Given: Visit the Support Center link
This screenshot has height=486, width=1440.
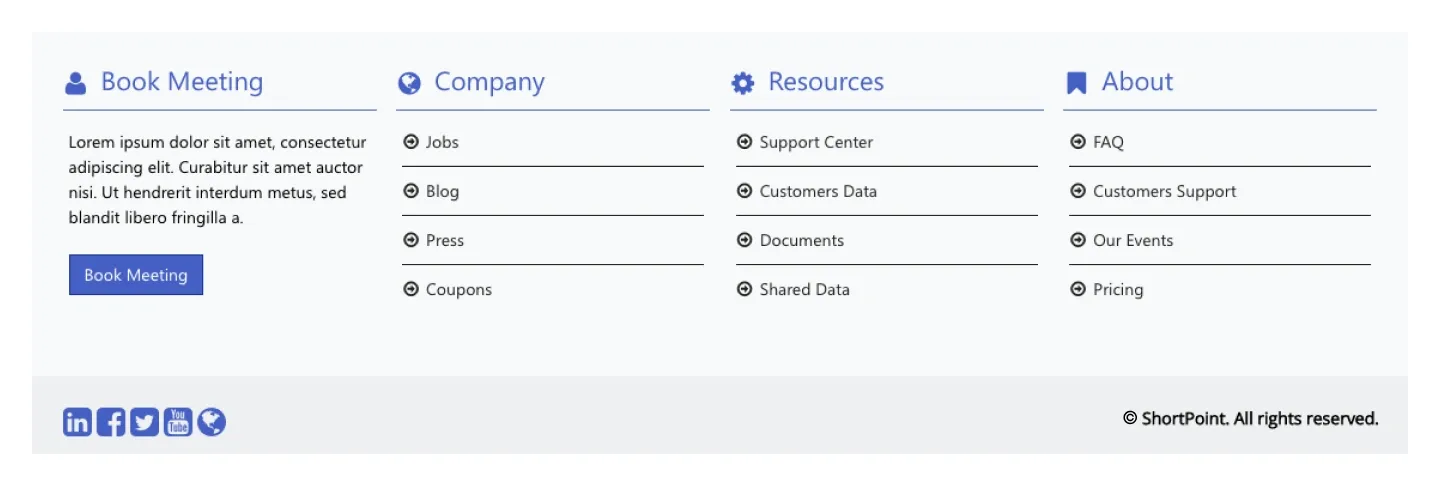Looking at the screenshot, I should coord(816,142).
